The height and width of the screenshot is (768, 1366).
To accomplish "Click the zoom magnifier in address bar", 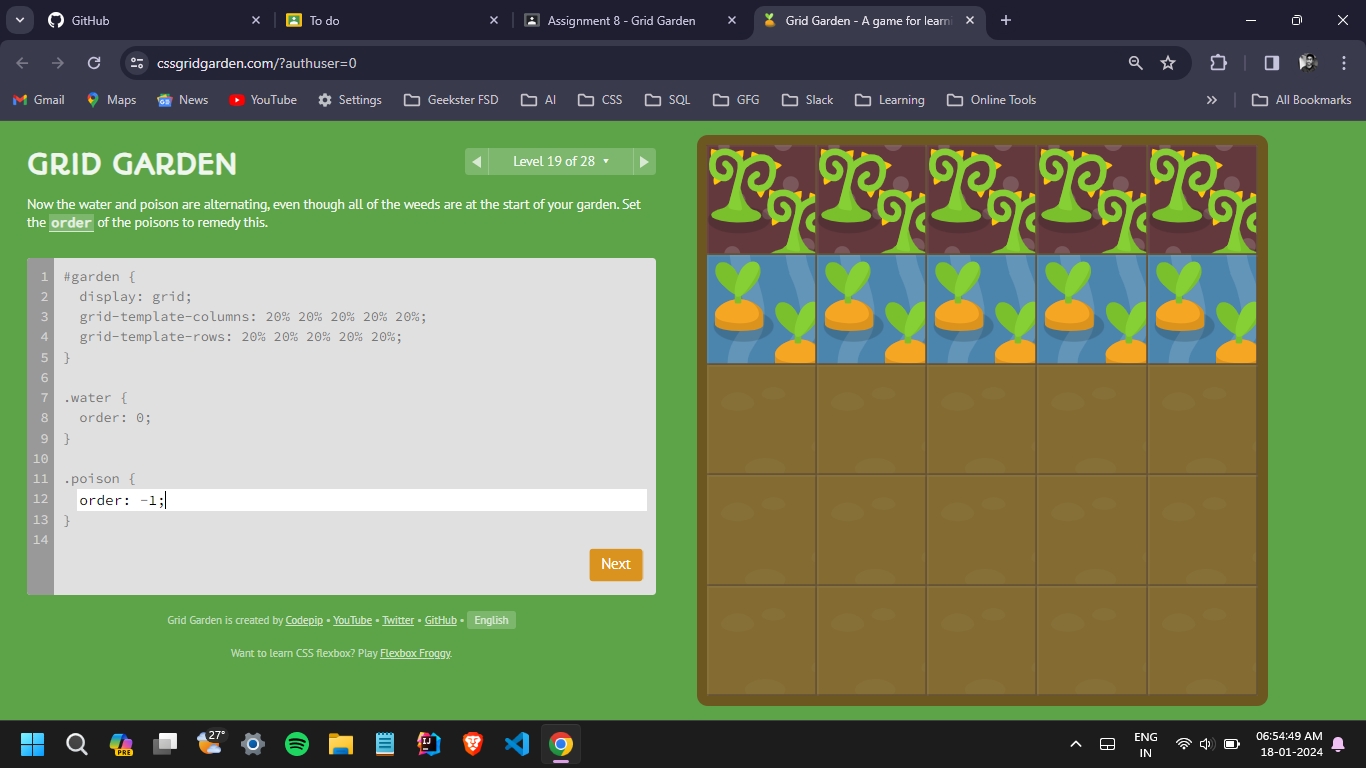I will point(1135,63).
